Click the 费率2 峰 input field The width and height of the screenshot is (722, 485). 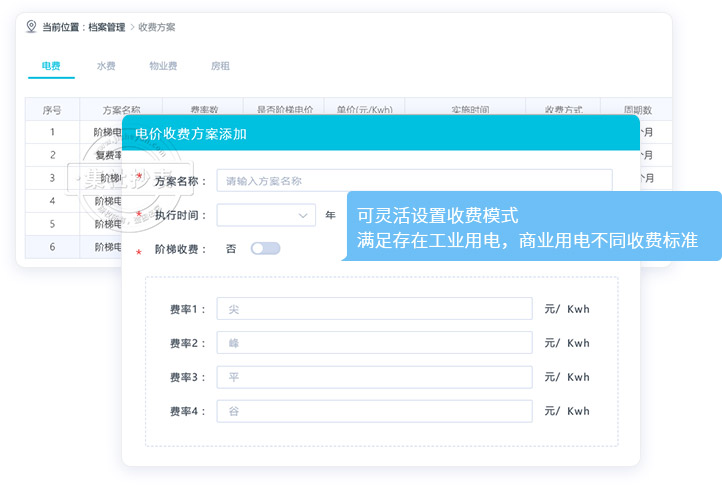pos(375,343)
